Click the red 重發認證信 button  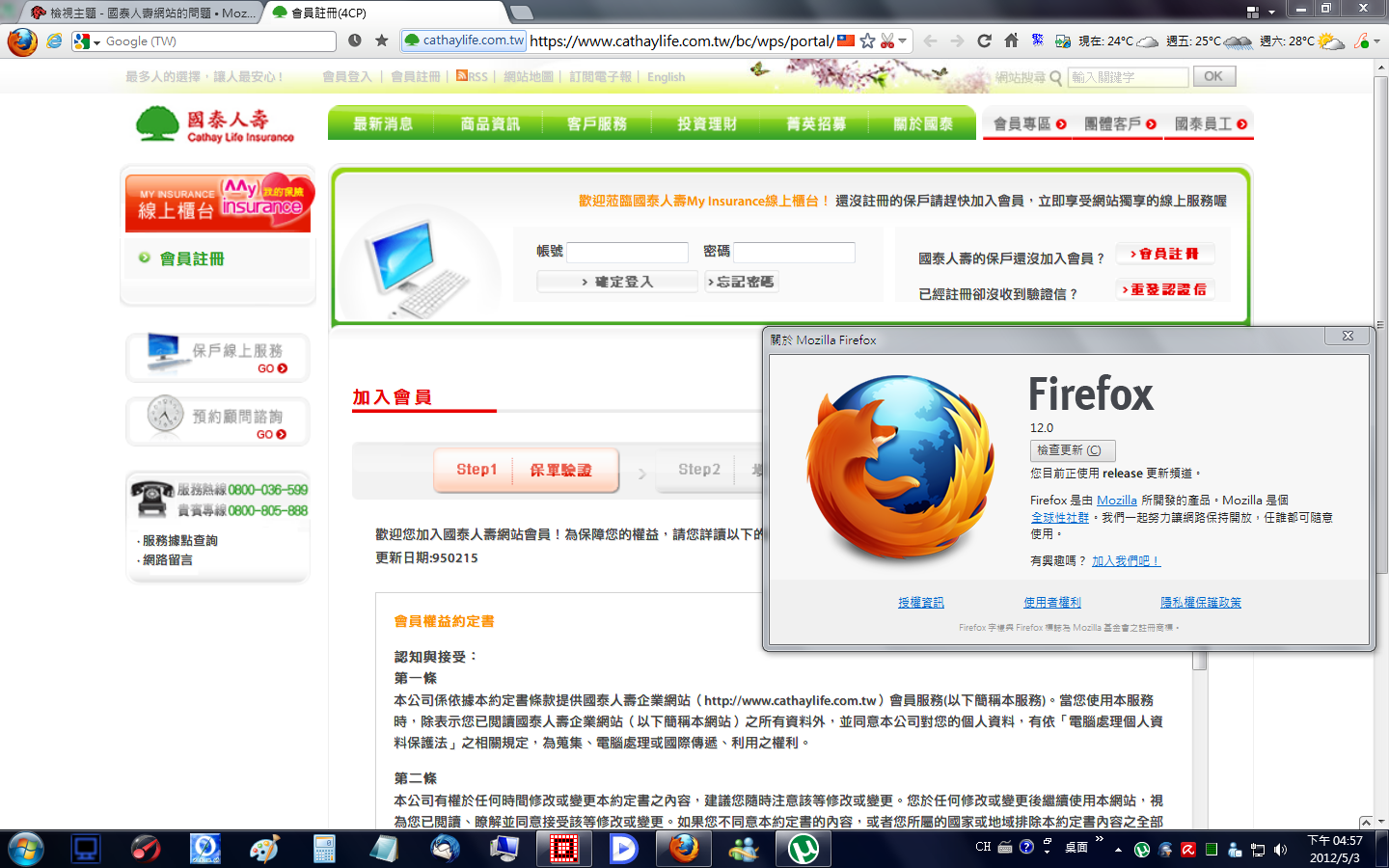tap(1164, 289)
